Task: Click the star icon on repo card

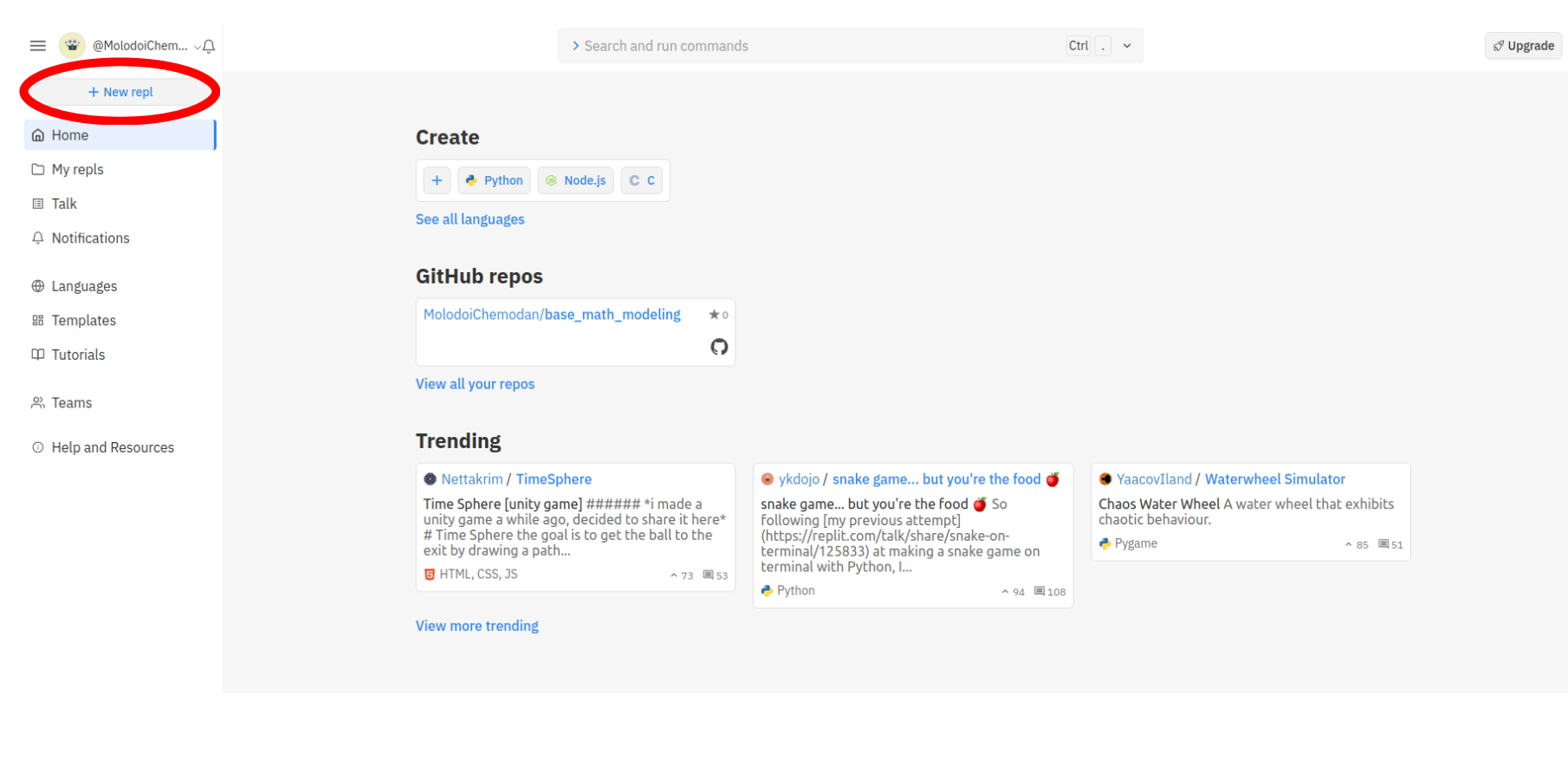Action: point(714,315)
